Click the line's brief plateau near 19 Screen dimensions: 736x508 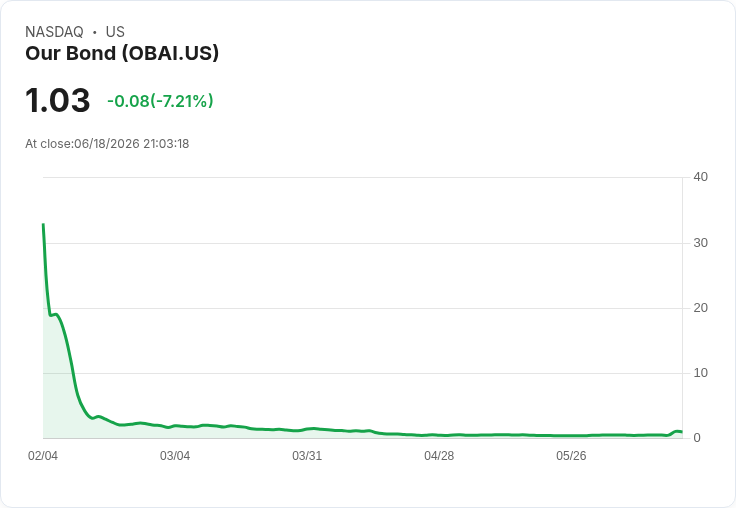pos(54,315)
